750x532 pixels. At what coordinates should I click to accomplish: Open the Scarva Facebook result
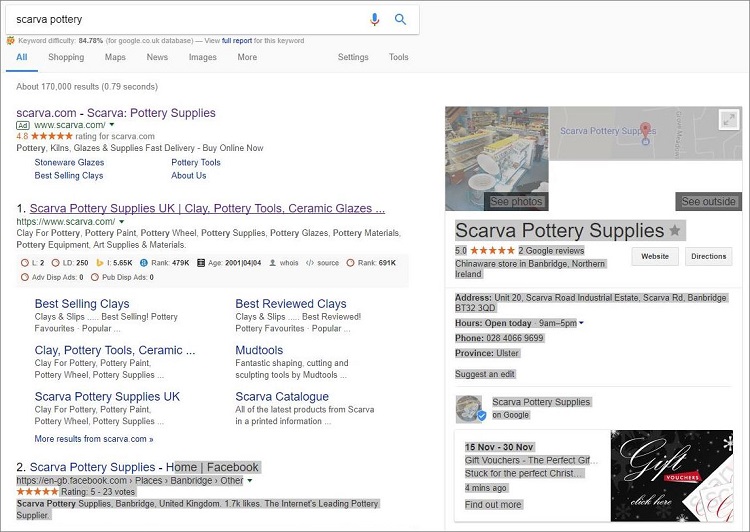[144, 467]
